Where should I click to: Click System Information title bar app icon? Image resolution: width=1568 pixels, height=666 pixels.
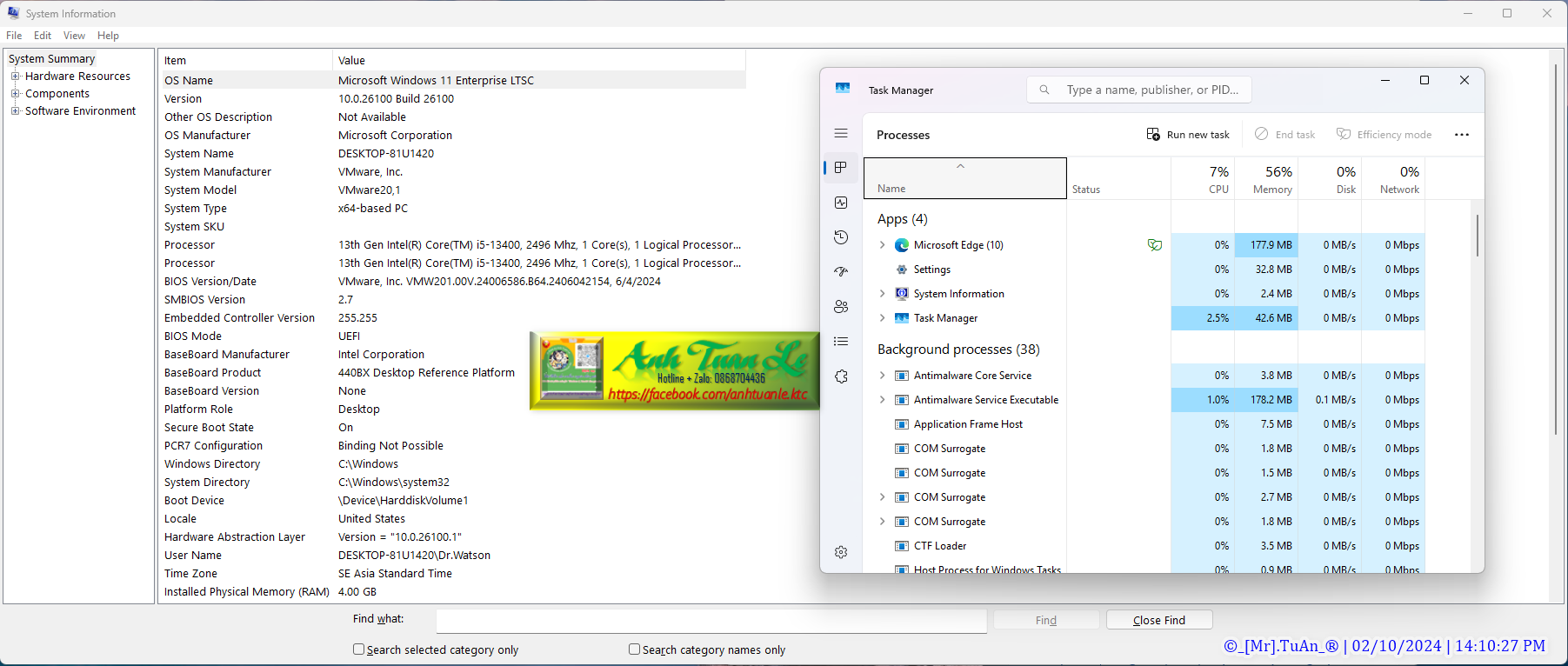click(x=13, y=13)
